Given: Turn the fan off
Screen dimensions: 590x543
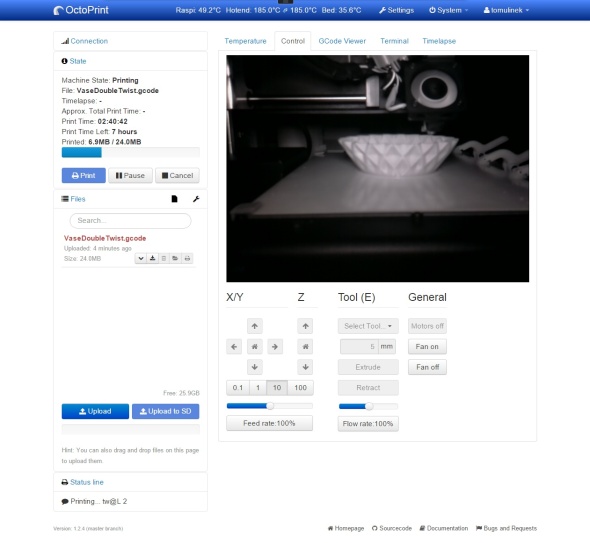Looking at the screenshot, I should pyautogui.click(x=427, y=367).
